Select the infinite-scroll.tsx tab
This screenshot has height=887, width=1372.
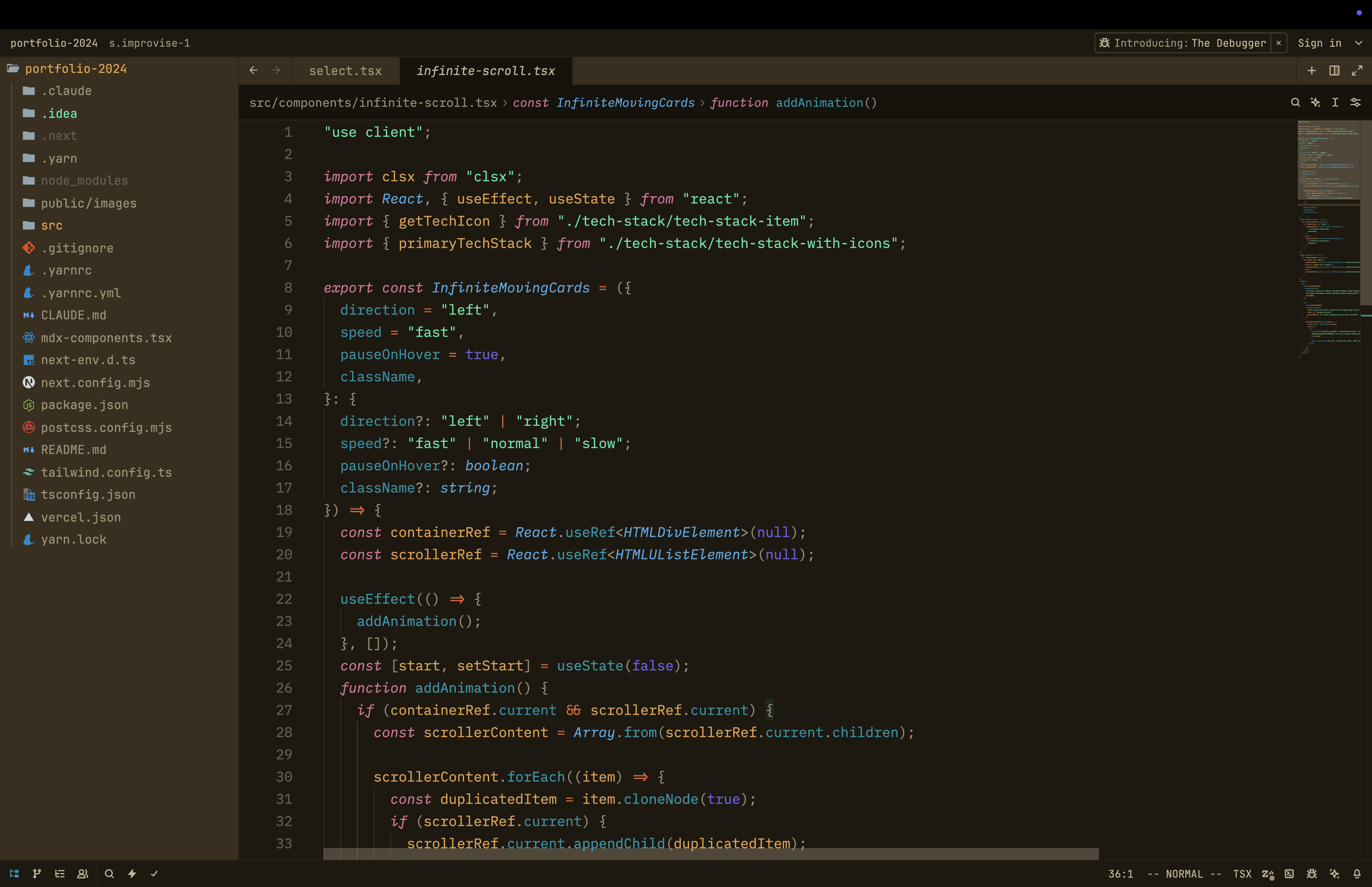[x=486, y=71]
